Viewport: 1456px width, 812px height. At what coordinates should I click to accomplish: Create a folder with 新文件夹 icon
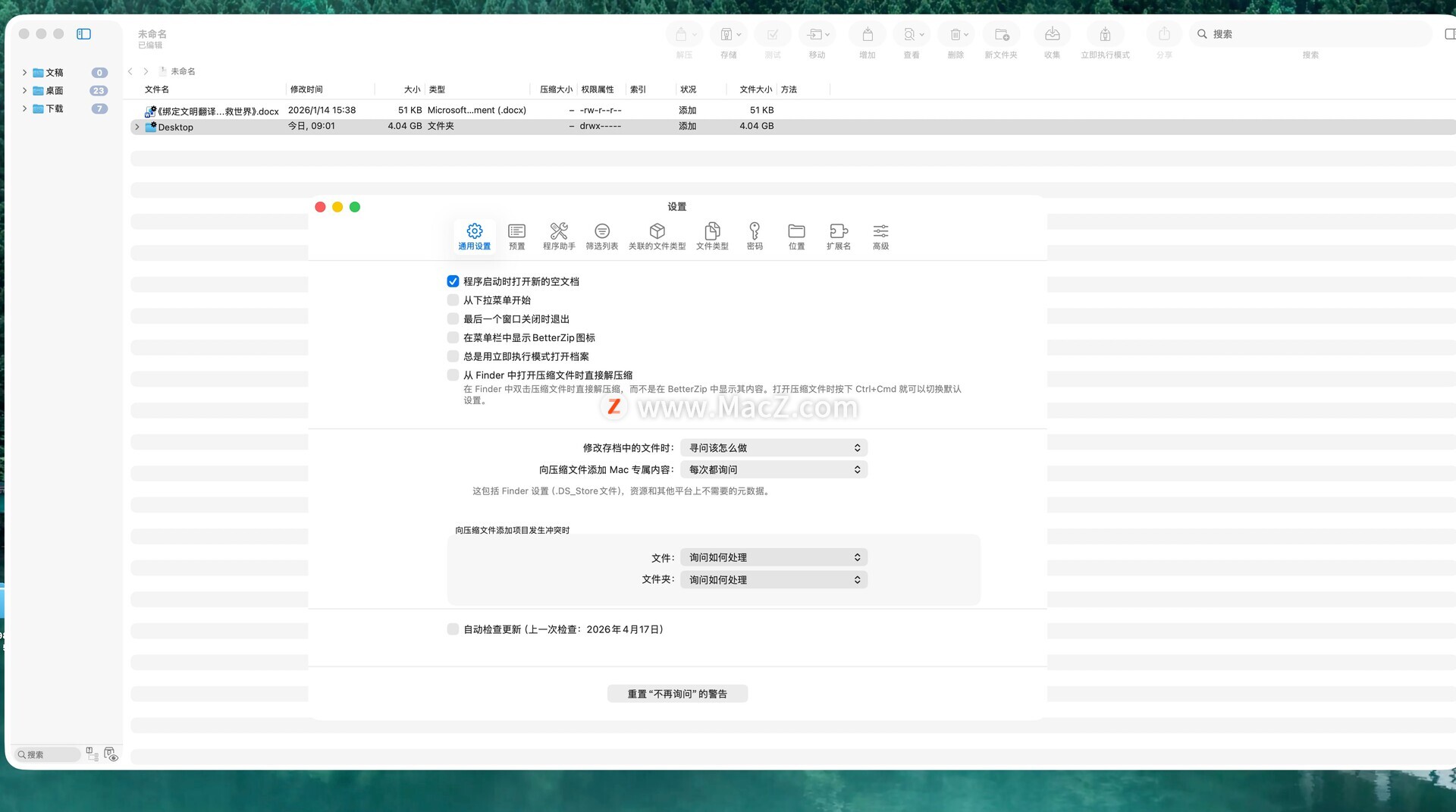point(1002,34)
